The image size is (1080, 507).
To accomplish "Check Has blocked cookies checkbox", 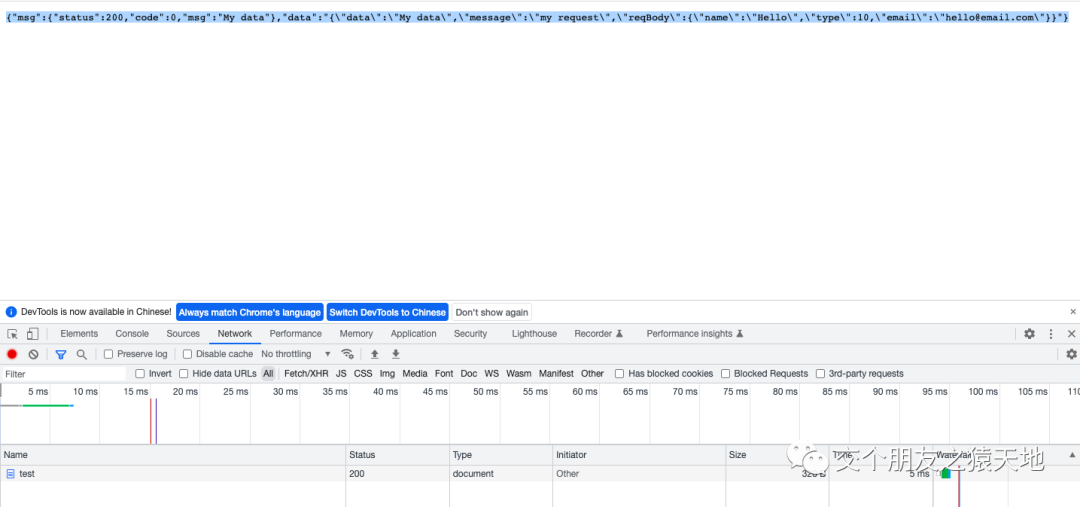I will tap(619, 373).
